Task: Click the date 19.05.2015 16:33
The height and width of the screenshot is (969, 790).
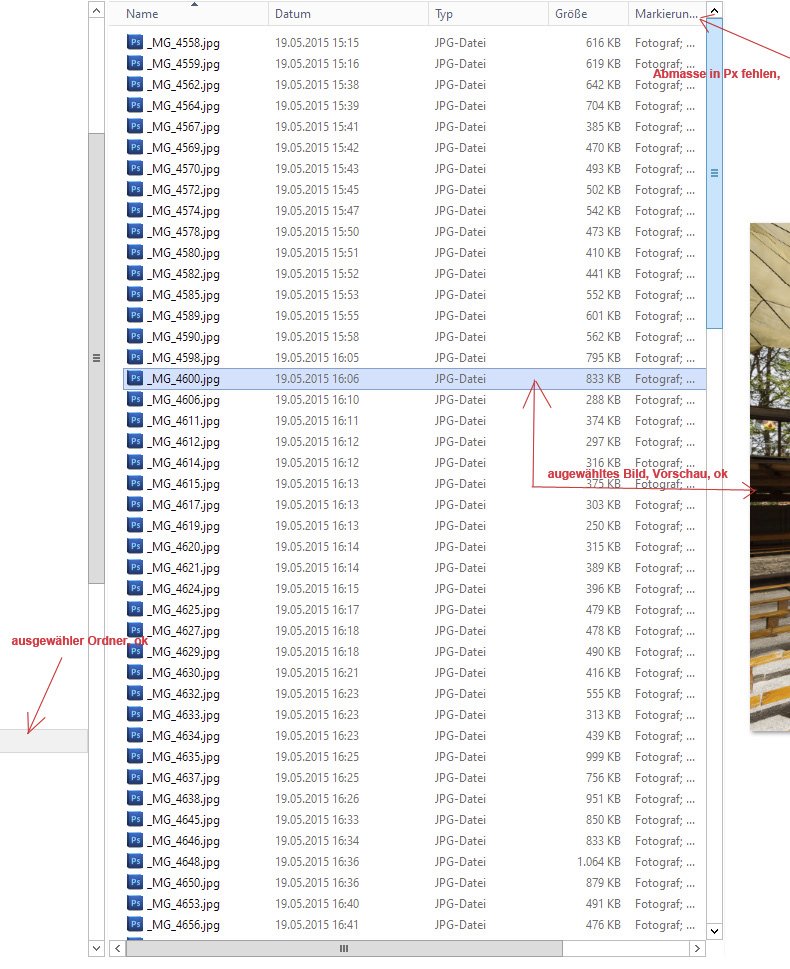Action: coord(317,819)
